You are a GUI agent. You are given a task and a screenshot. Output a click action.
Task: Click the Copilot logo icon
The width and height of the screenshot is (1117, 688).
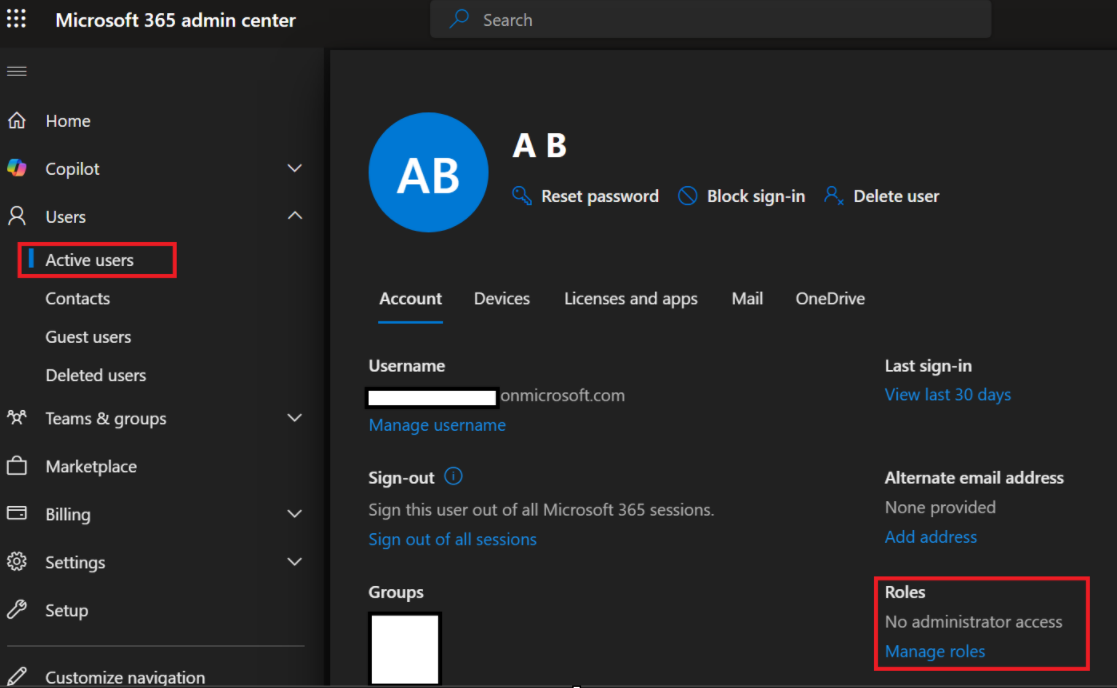[17, 168]
